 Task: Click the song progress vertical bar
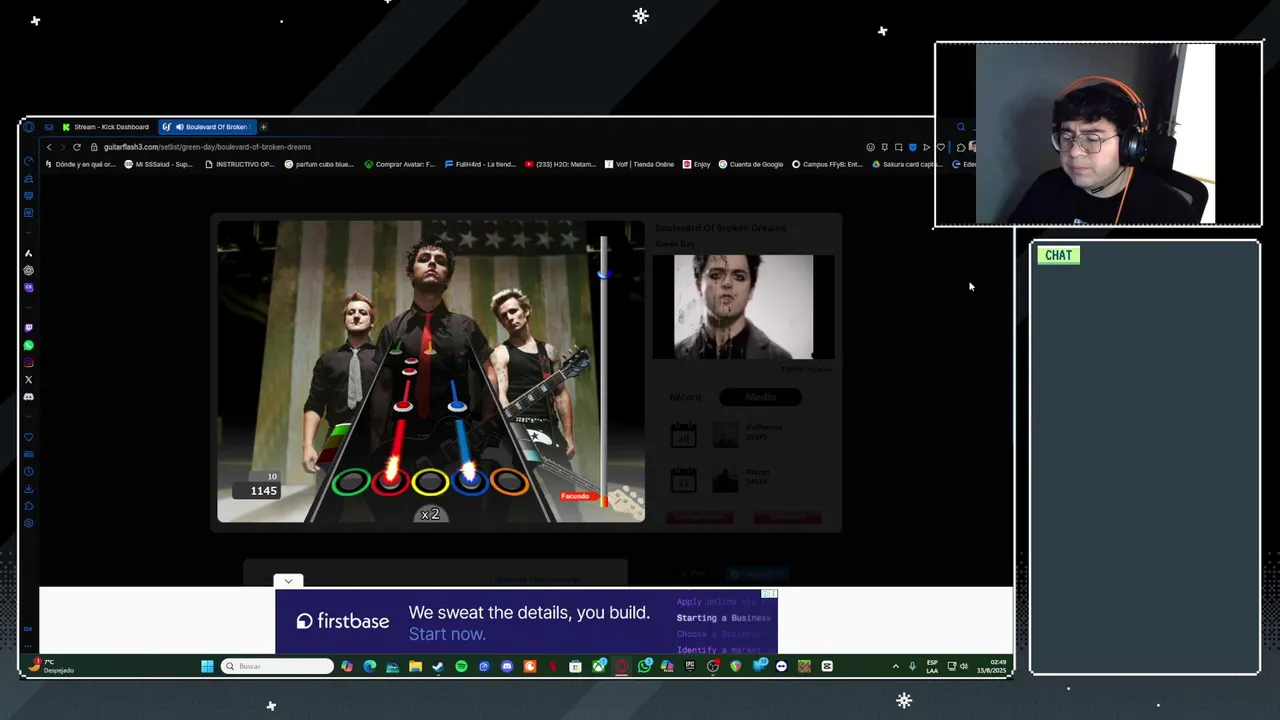pos(604,370)
